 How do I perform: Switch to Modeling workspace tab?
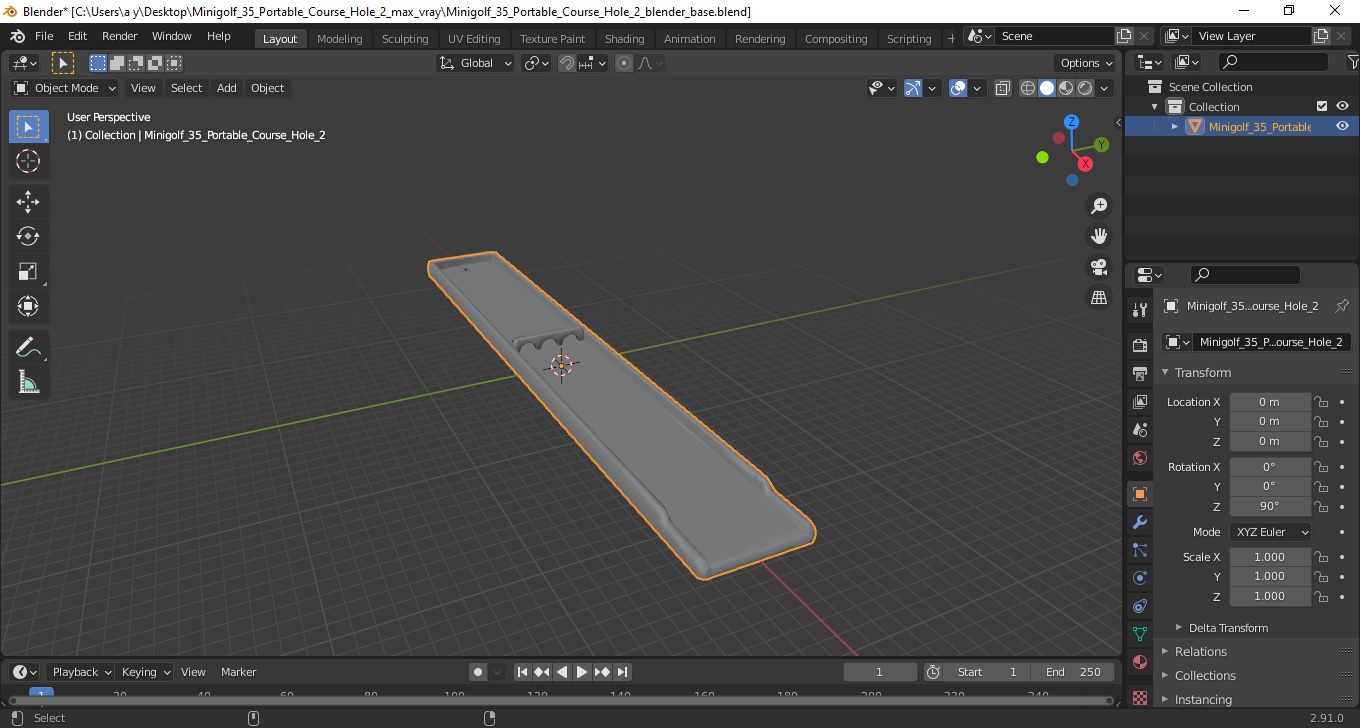click(x=339, y=38)
